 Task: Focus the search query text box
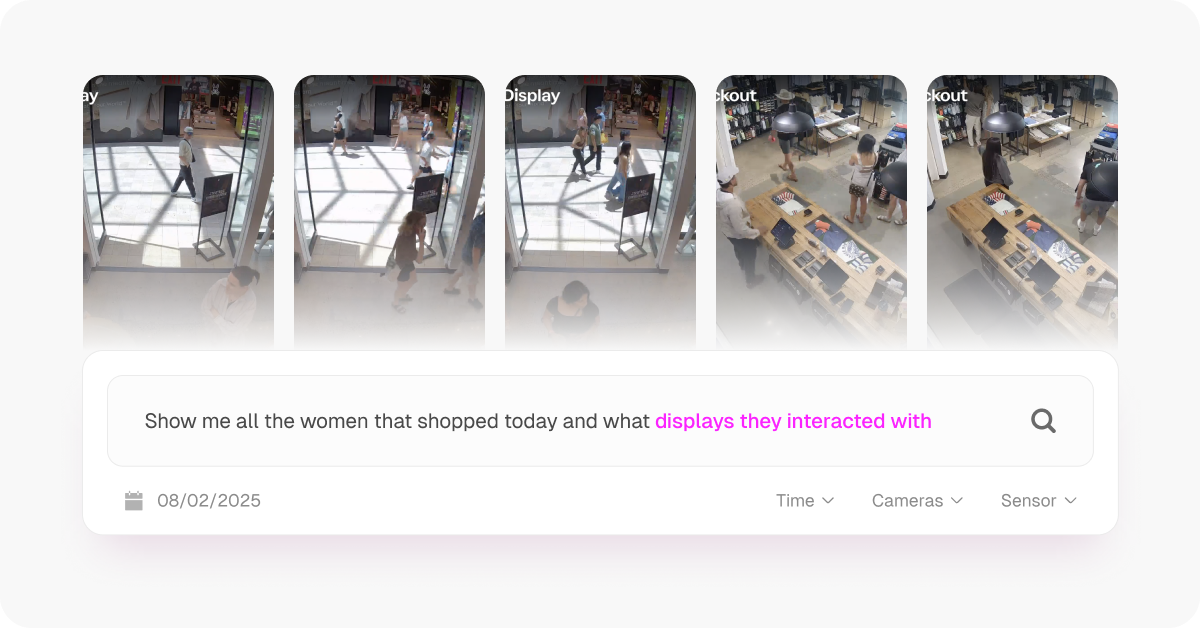click(x=600, y=421)
